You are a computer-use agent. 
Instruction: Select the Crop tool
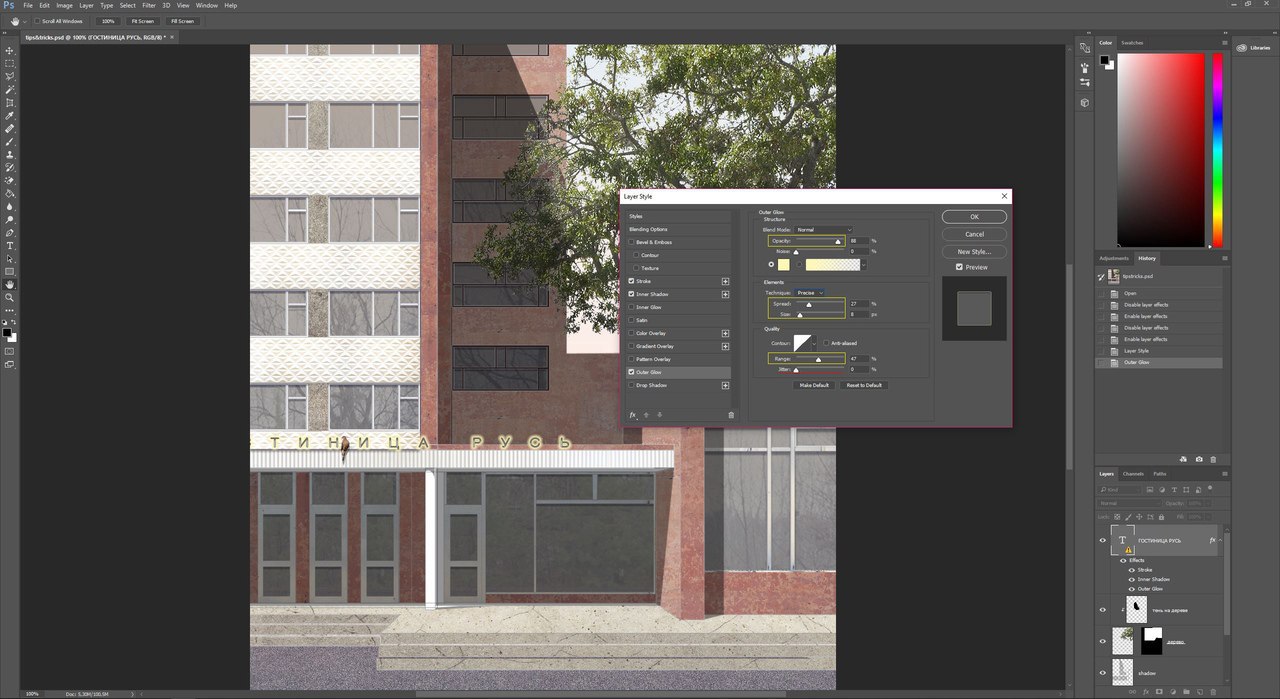click(10, 102)
